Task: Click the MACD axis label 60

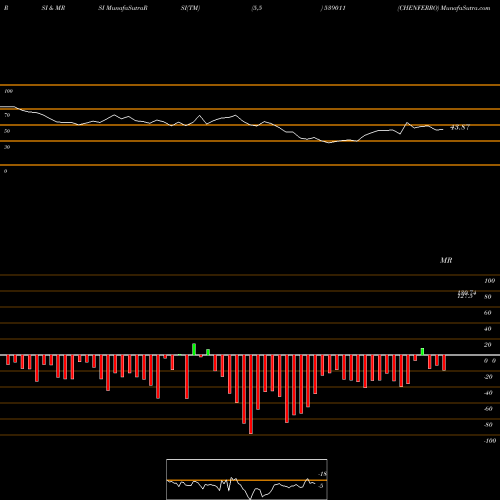Action: [x=487, y=313]
